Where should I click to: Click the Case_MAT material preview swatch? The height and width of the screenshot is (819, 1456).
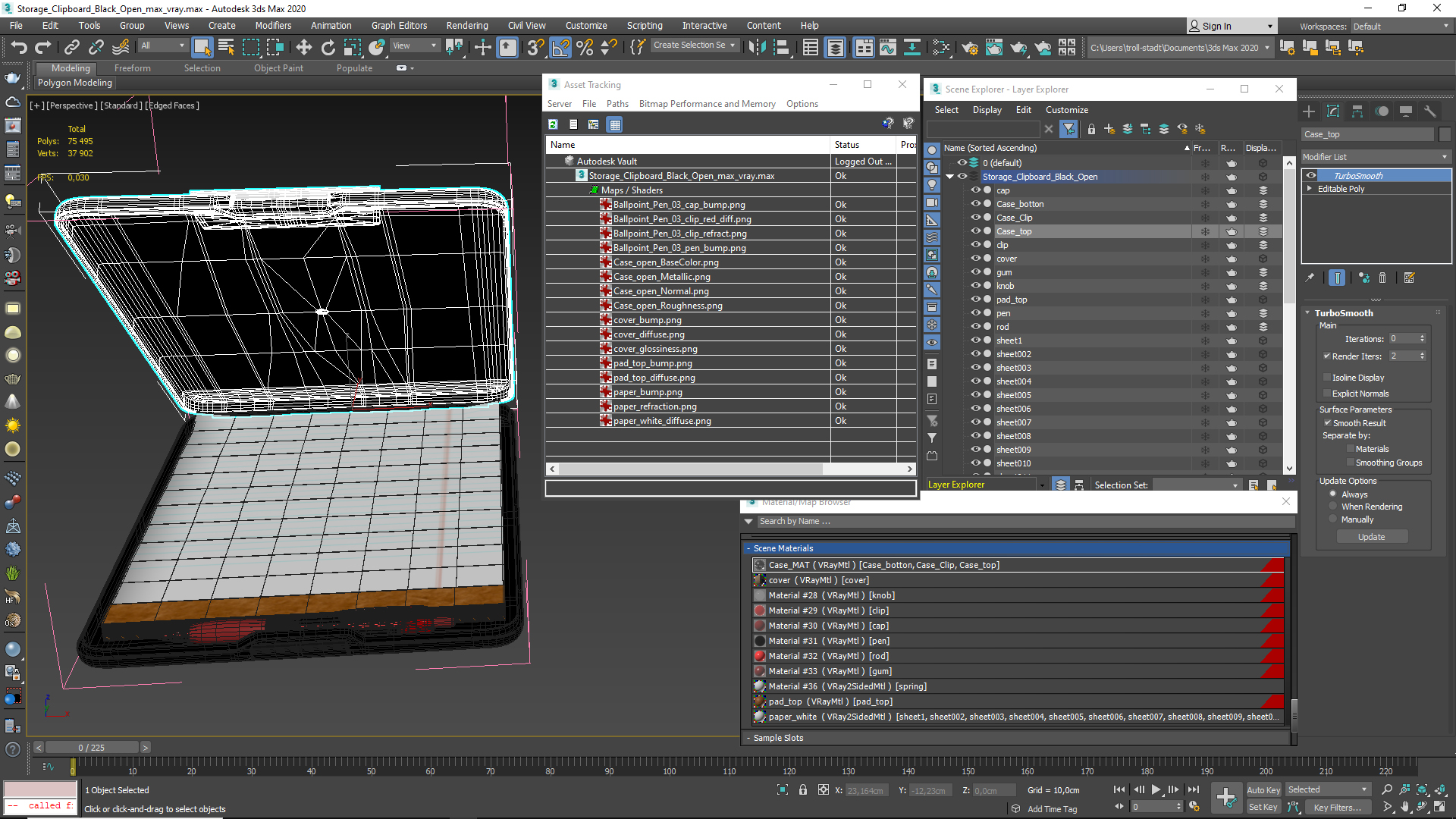point(760,565)
